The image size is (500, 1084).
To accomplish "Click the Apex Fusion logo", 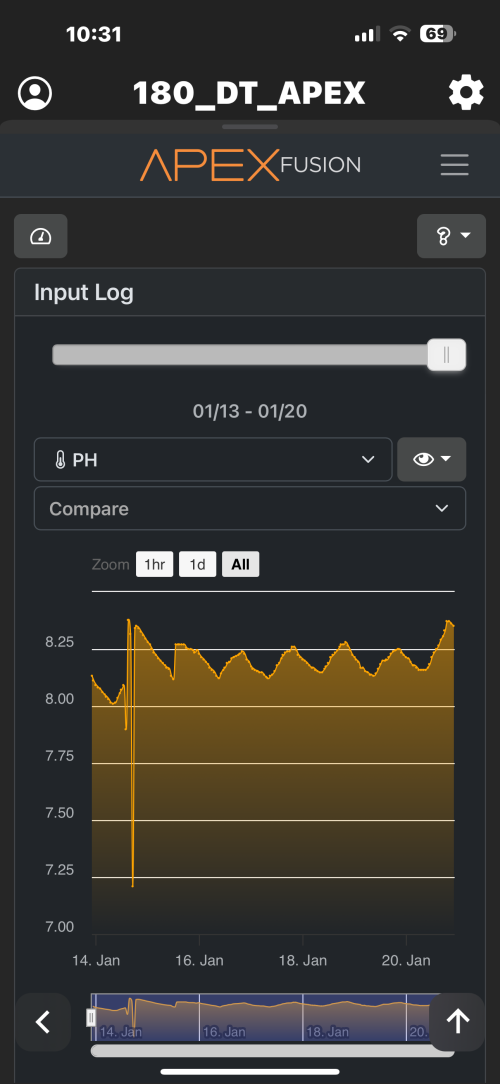I will pos(250,165).
